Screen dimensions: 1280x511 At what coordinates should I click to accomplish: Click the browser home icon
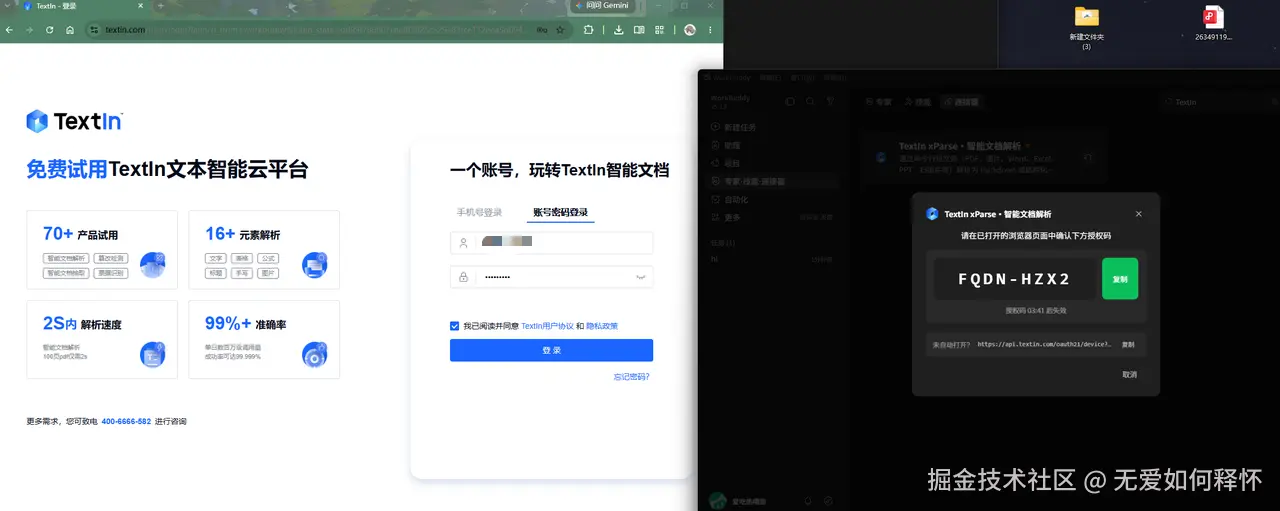(x=70, y=30)
